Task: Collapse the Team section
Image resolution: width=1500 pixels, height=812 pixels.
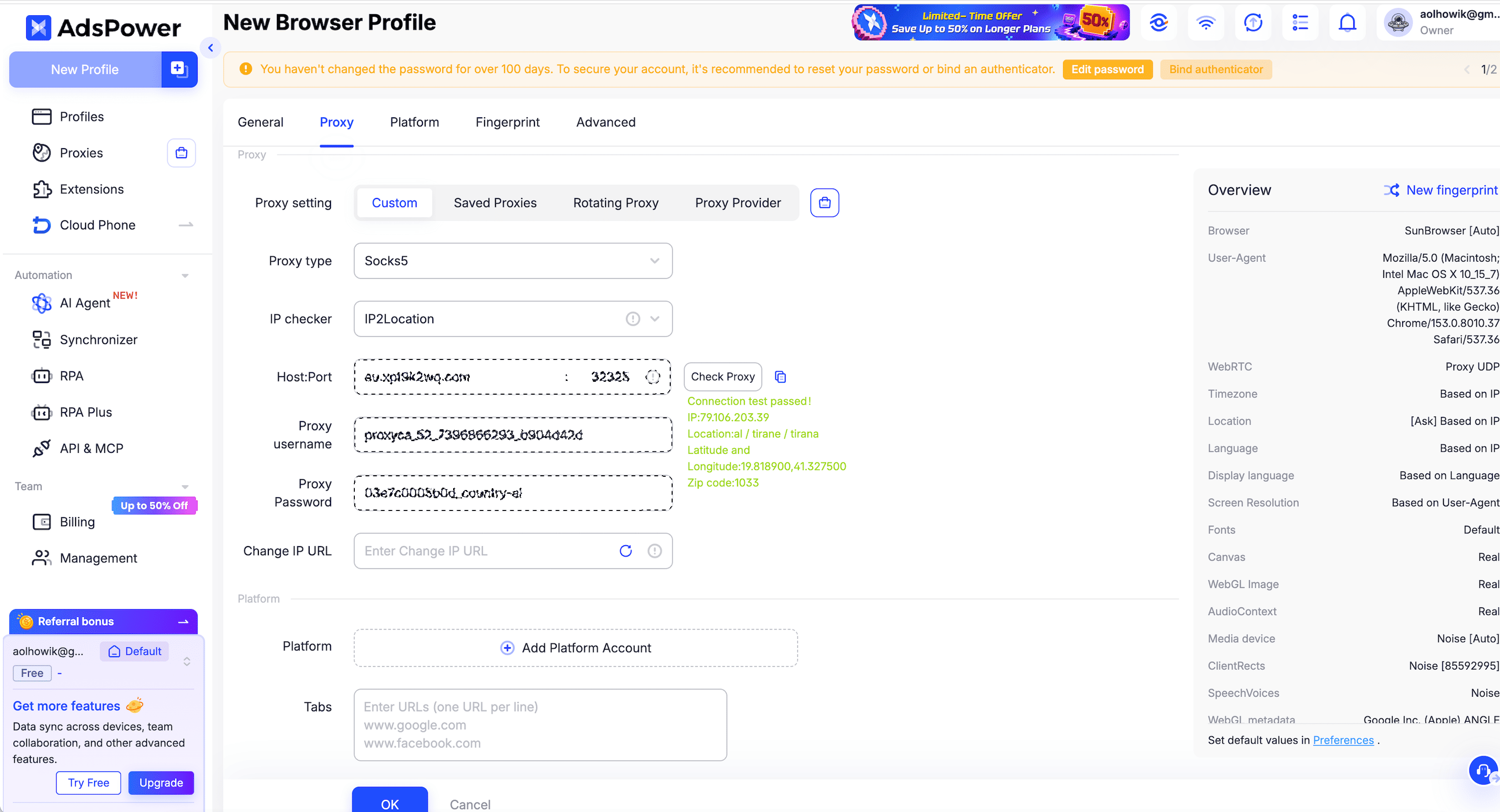Action: [185, 487]
